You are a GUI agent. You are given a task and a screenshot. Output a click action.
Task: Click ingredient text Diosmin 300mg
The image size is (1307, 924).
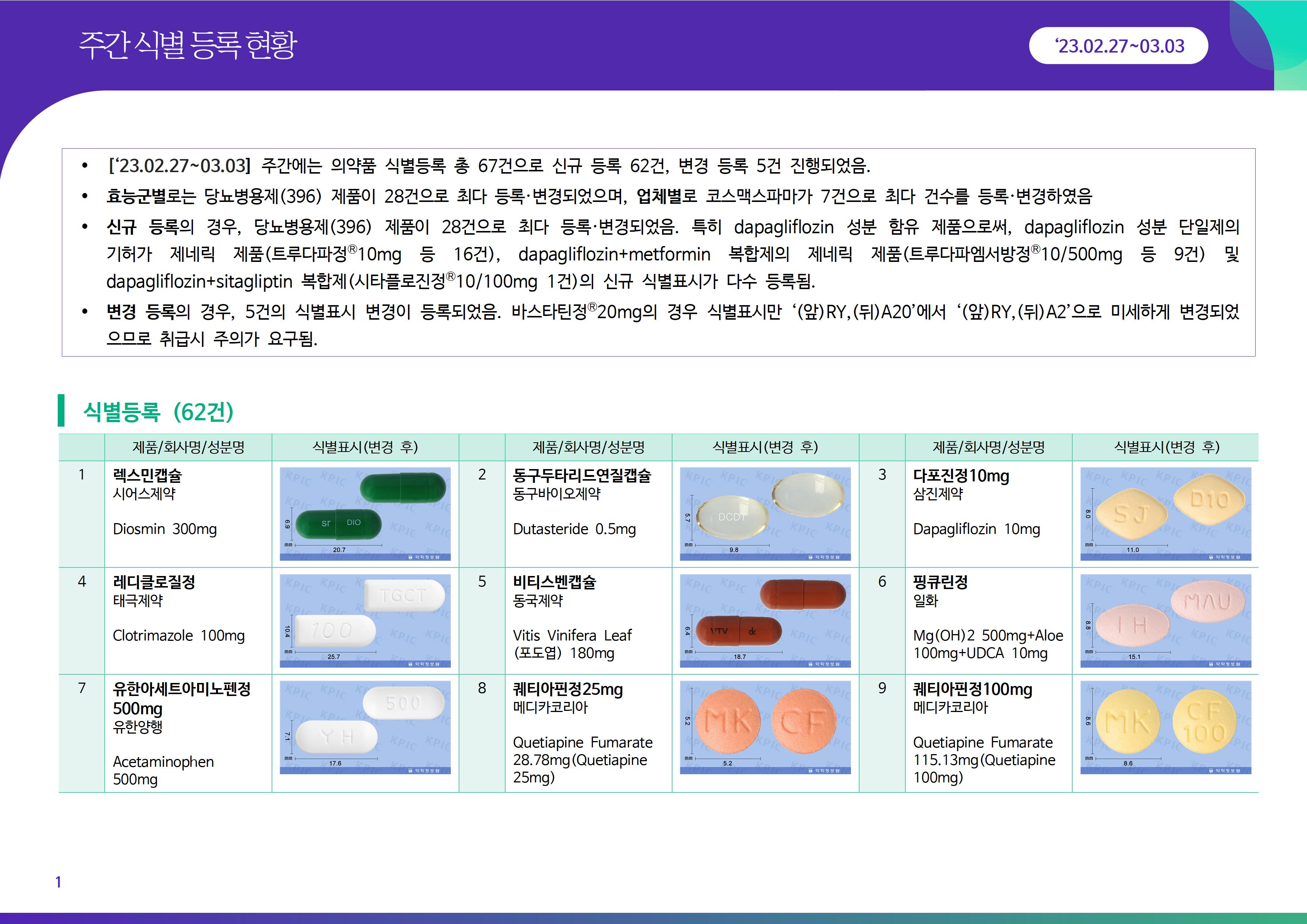pyautogui.click(x=165, y=529)
